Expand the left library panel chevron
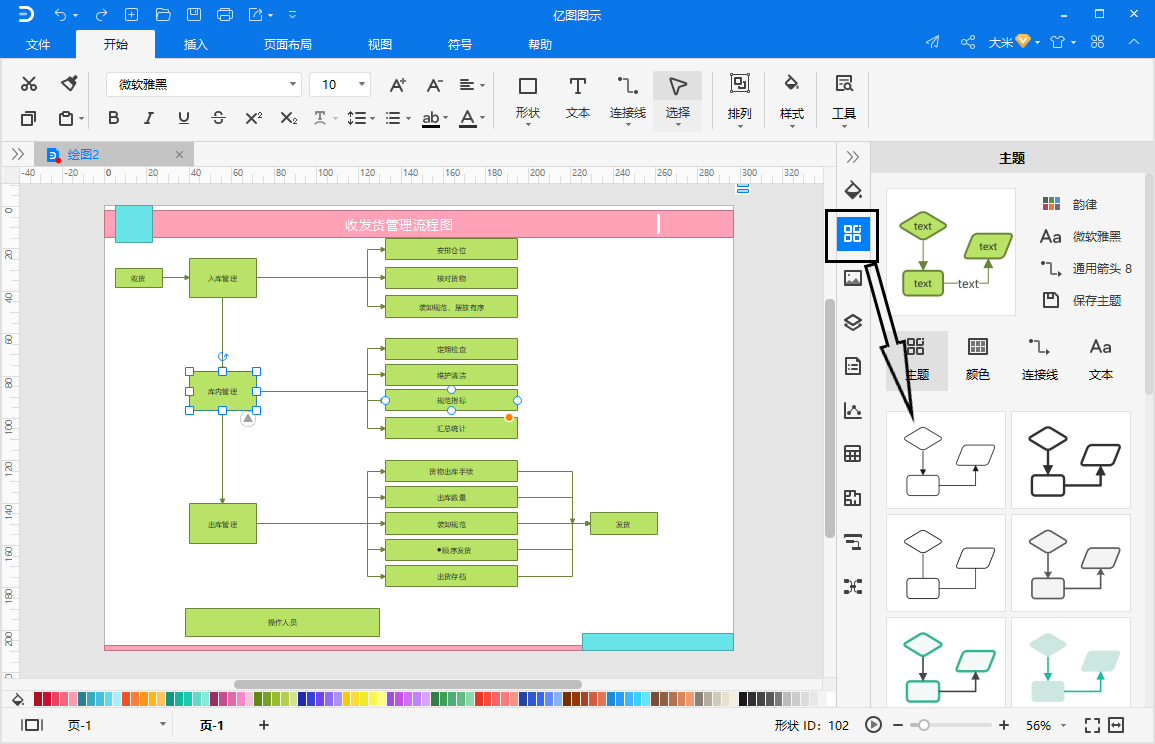 [18, 154]
